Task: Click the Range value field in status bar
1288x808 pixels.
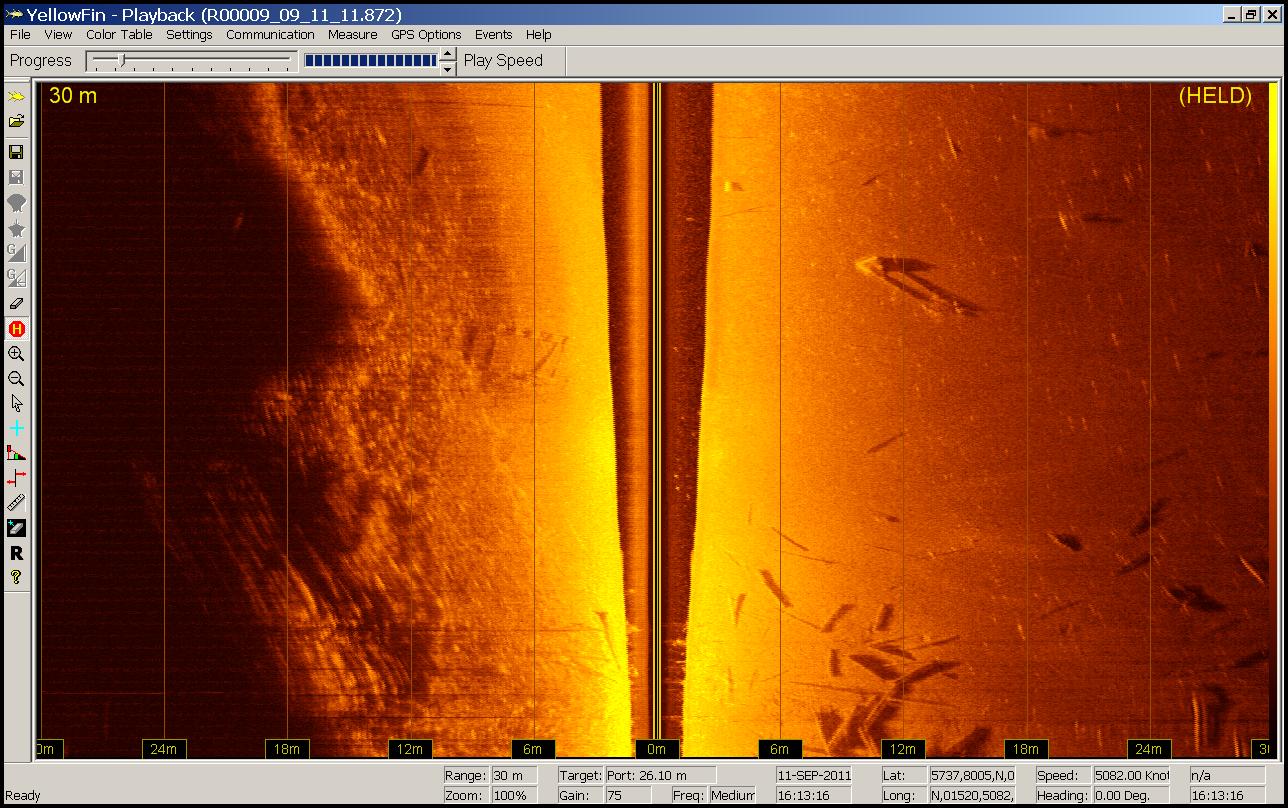Action: point(514,775)
